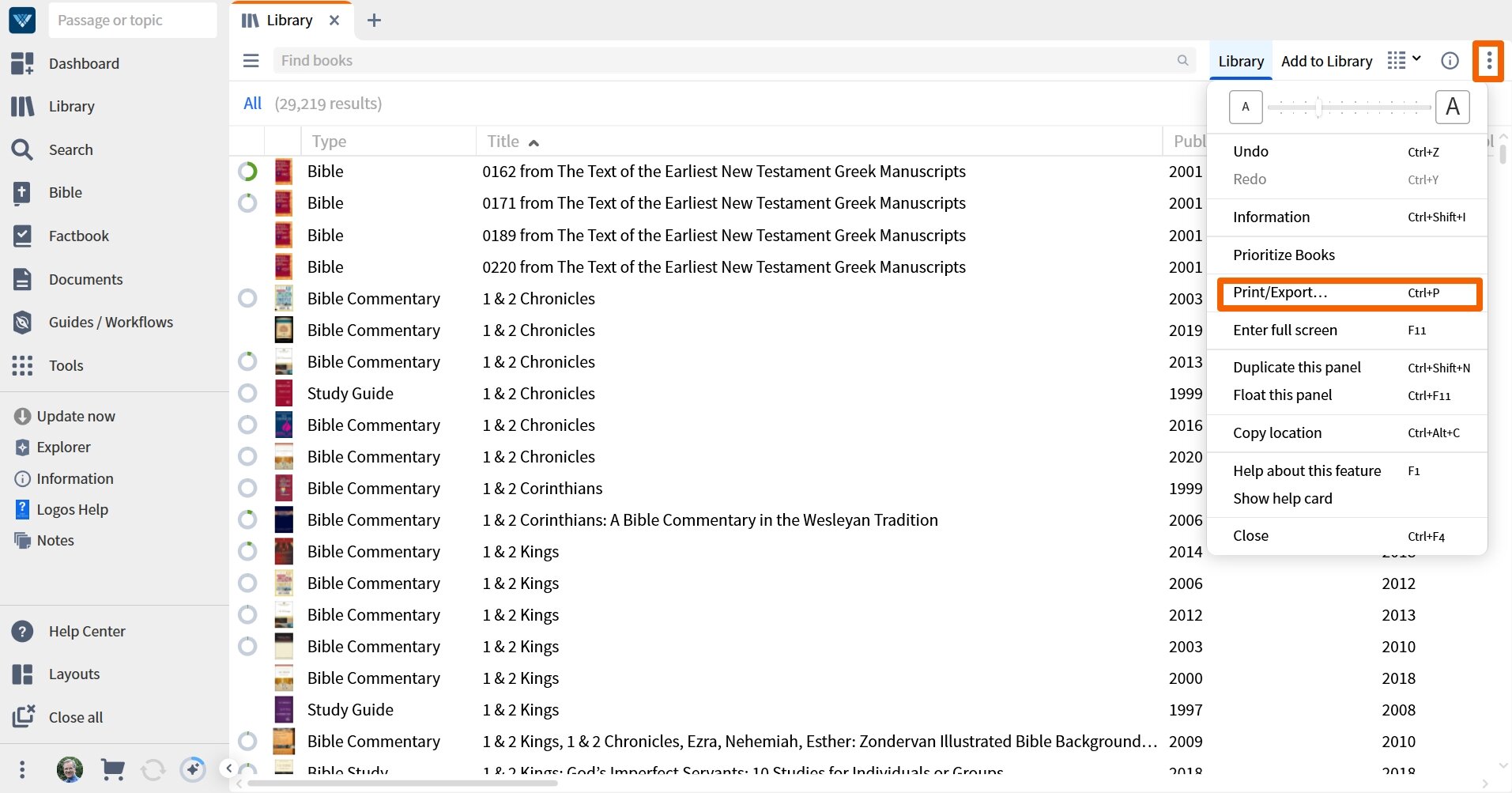
Task: Click the All filter link
Action: click(252, 104)
